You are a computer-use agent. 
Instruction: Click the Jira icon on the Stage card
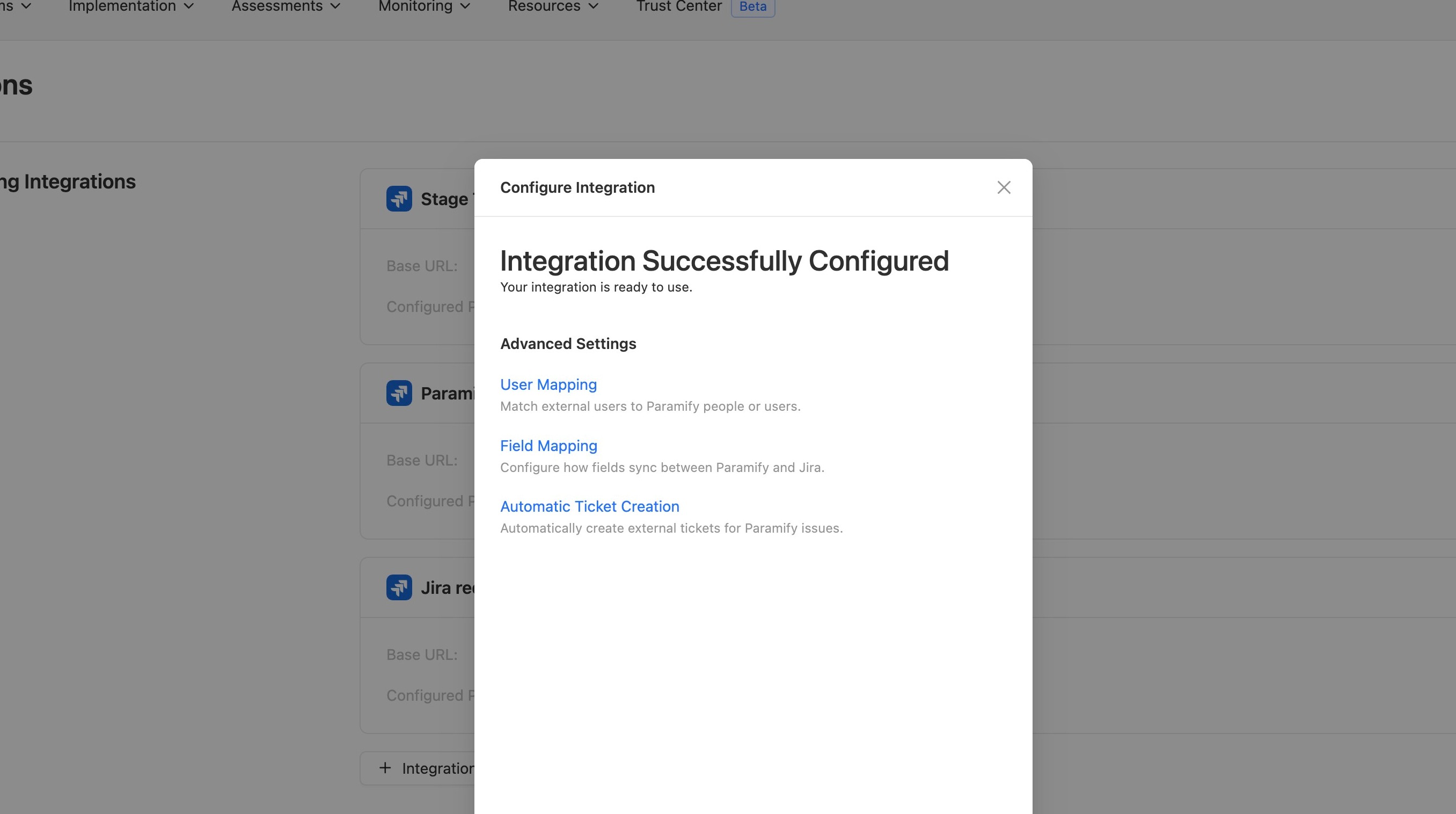(399, 199)
